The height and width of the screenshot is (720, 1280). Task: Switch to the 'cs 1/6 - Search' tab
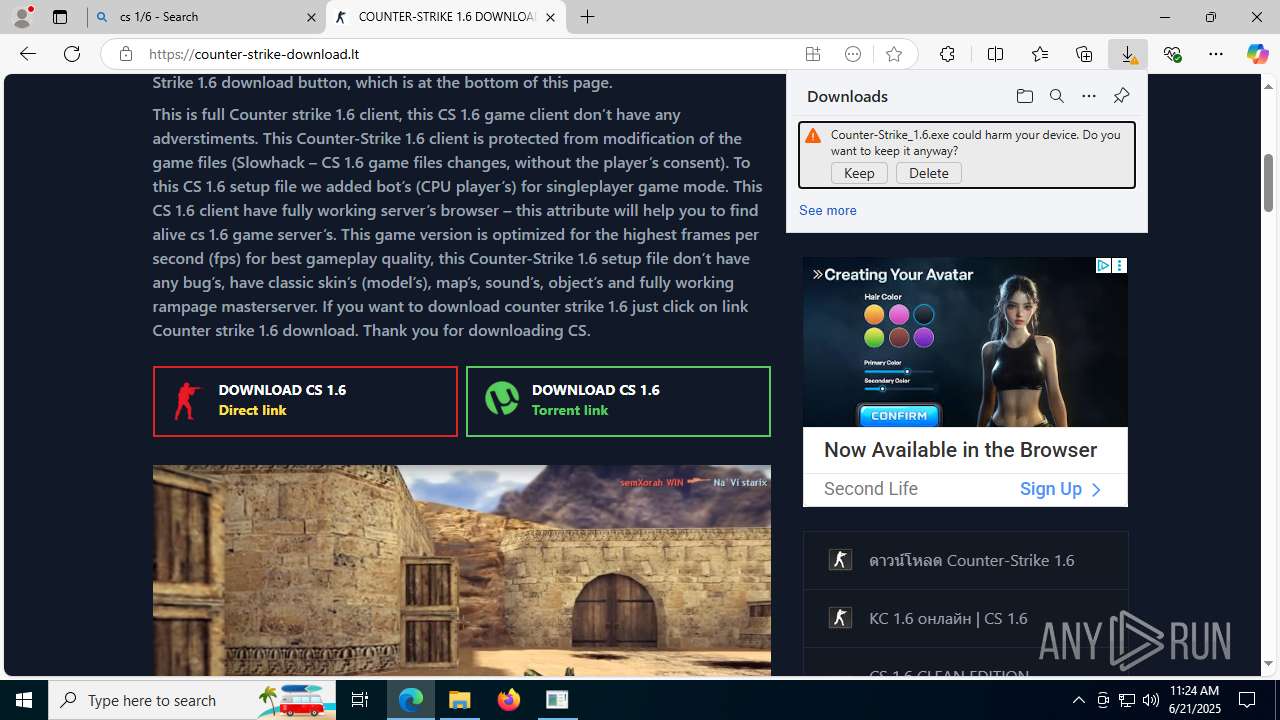[206, 17]
